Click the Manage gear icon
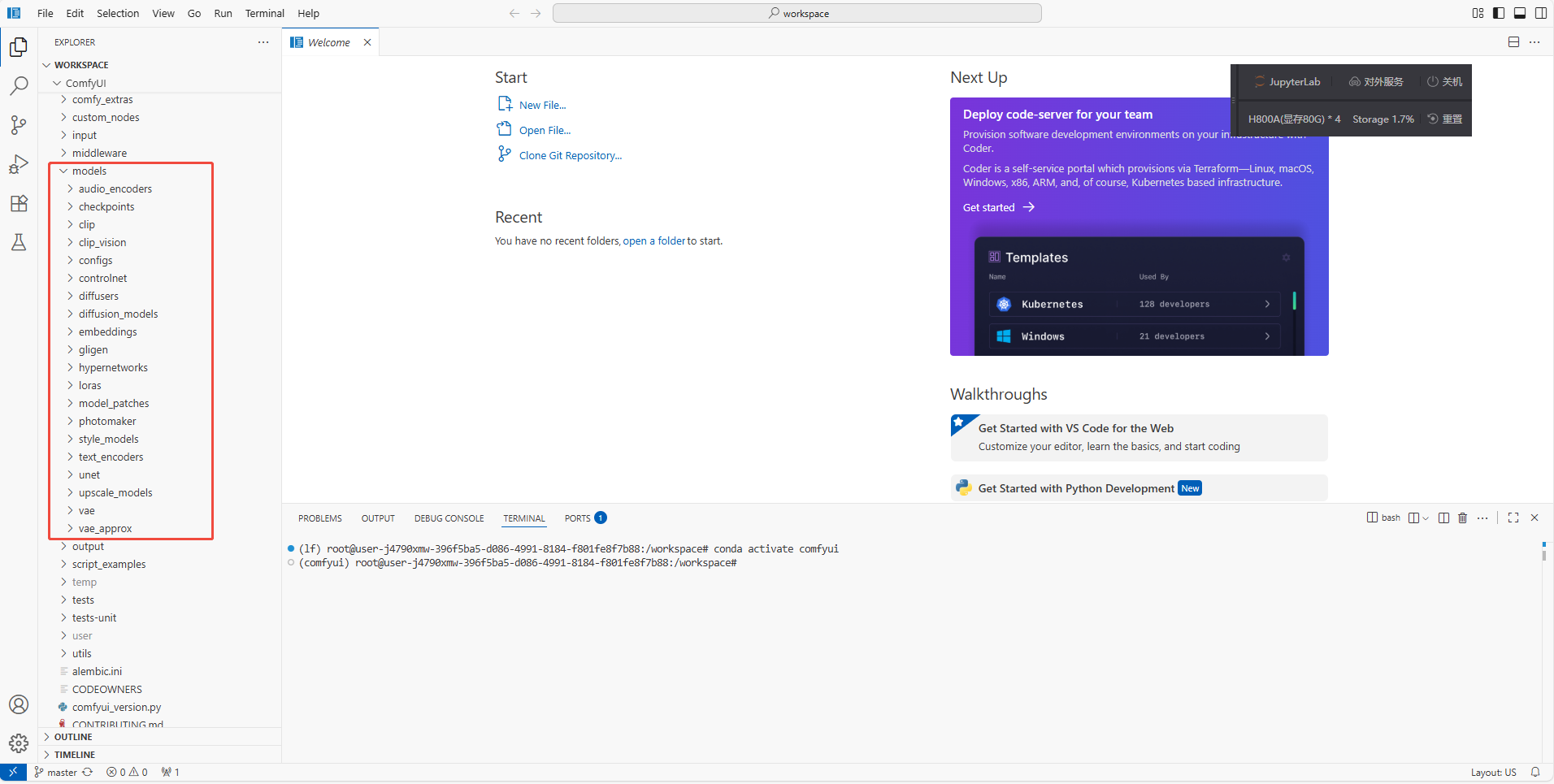 click(x=19, y=743)
